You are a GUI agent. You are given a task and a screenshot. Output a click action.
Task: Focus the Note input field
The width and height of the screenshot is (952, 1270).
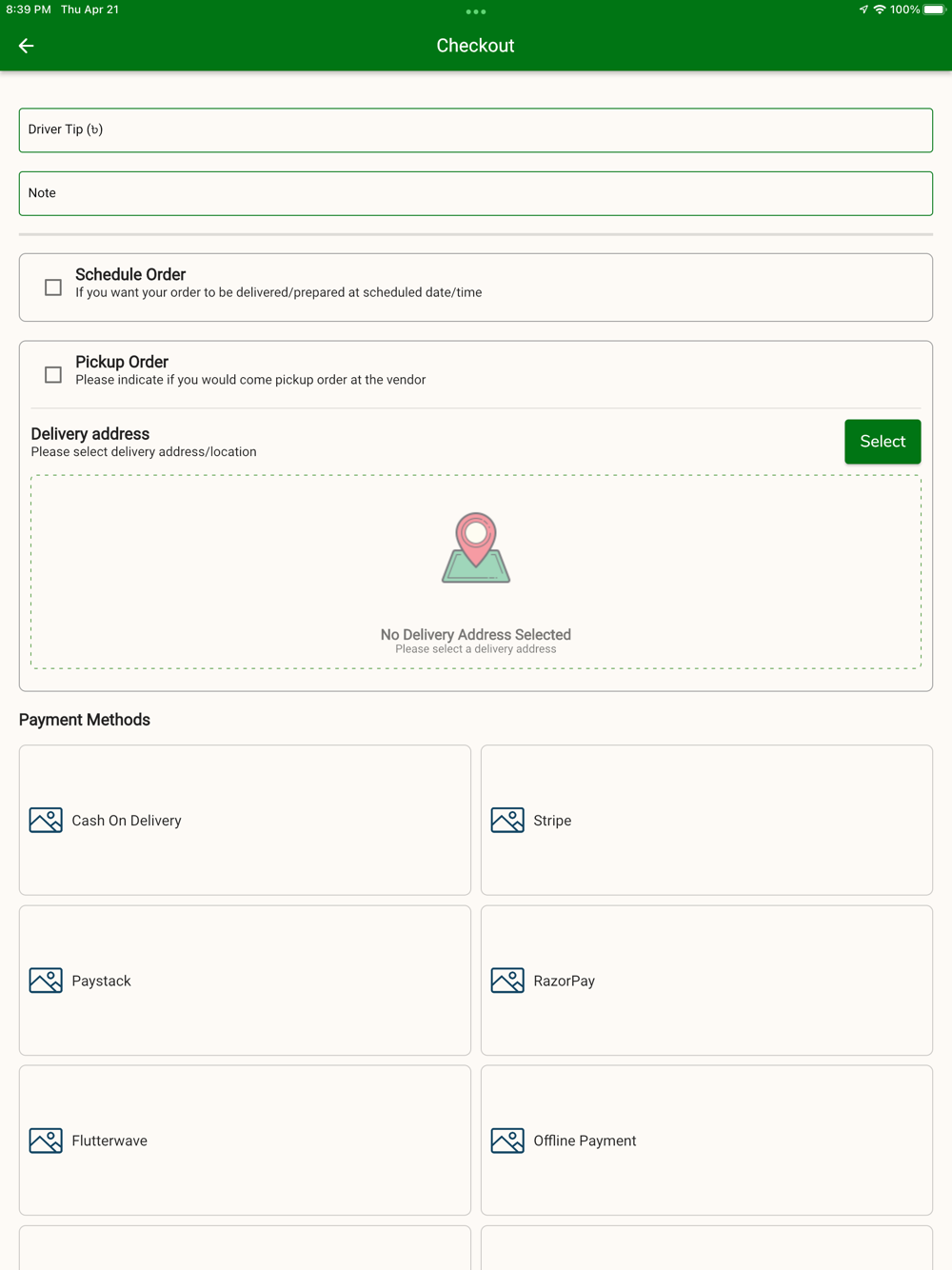click(476, 193)
